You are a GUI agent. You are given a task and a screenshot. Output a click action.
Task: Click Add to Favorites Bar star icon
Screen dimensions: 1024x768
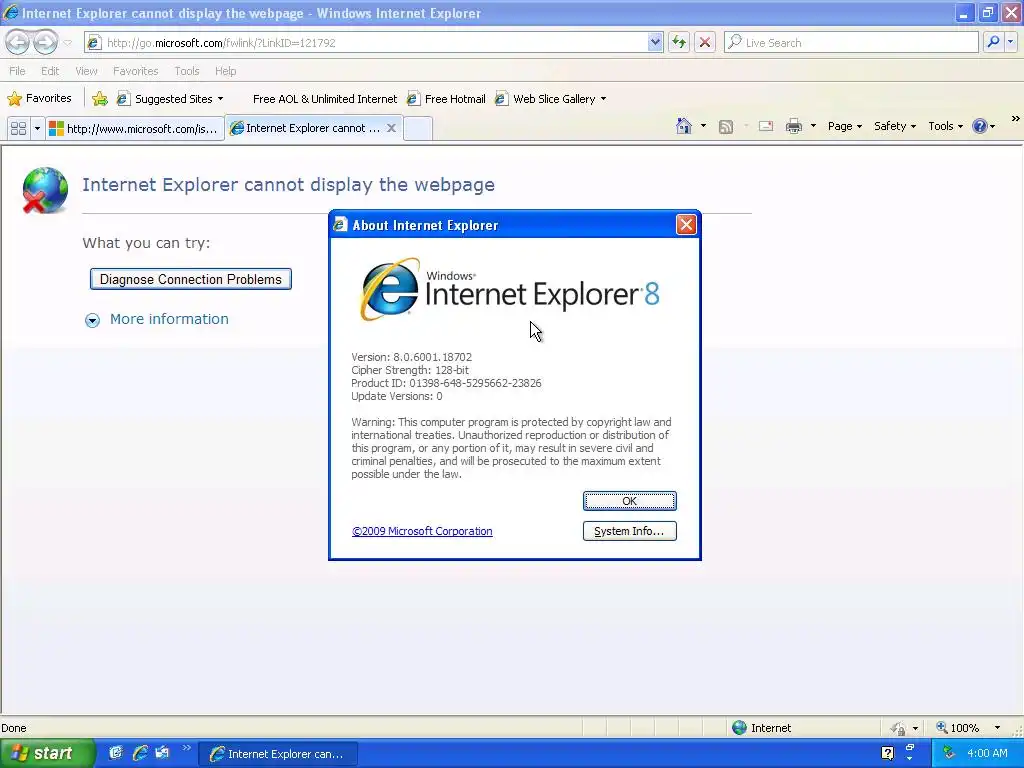tap(100, 99)
